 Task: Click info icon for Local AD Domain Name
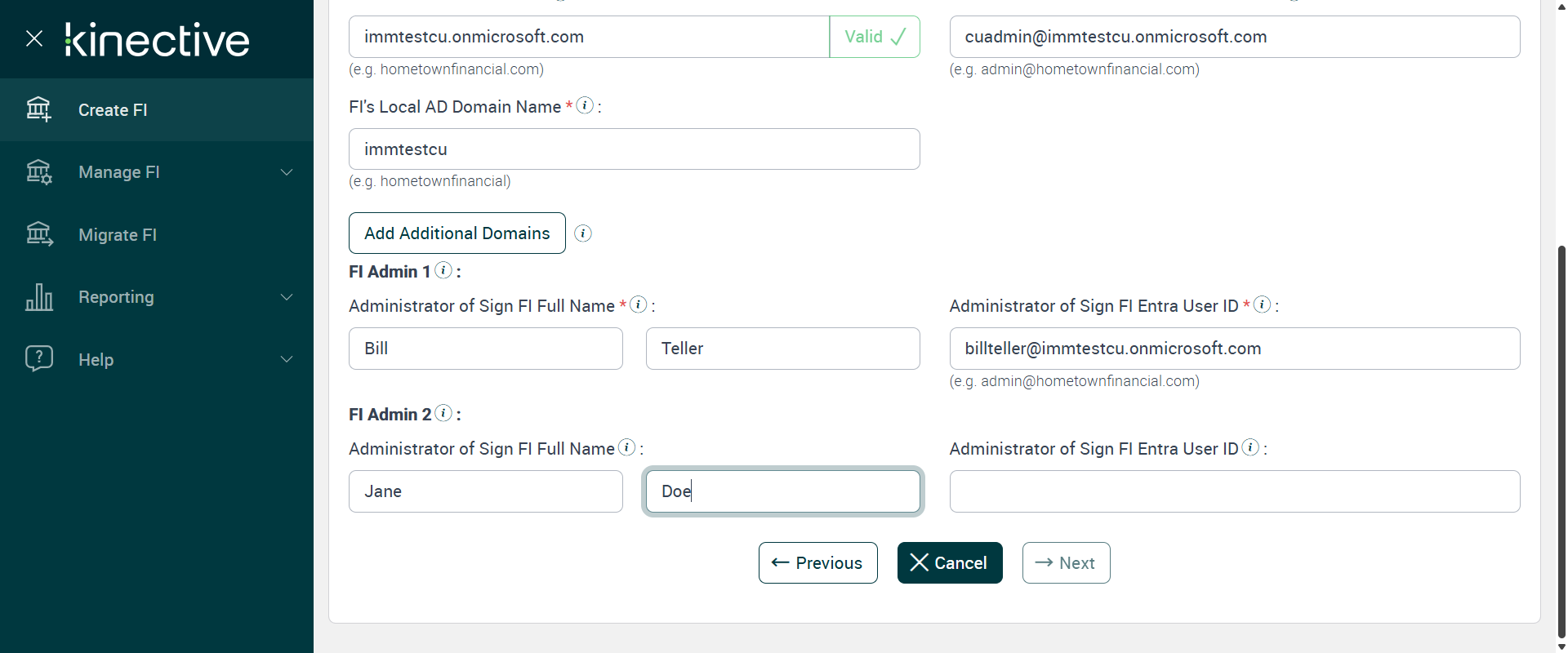pos(585,105)
